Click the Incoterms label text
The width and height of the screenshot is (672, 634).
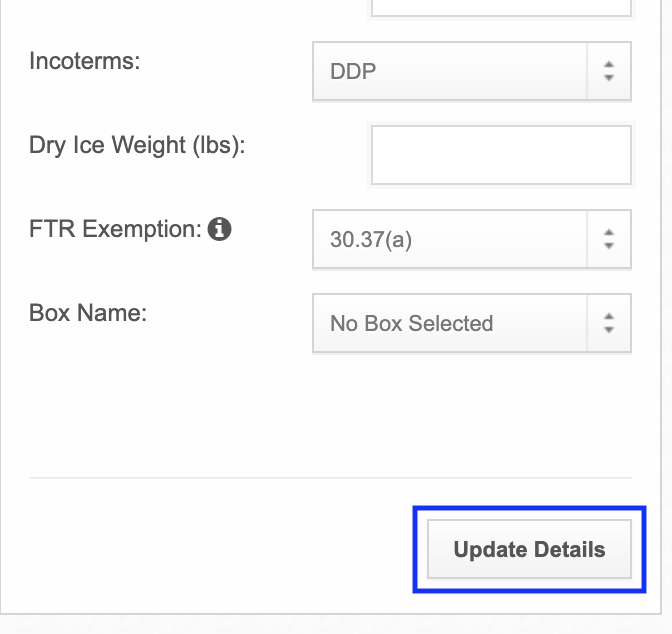tap(84, 61)
